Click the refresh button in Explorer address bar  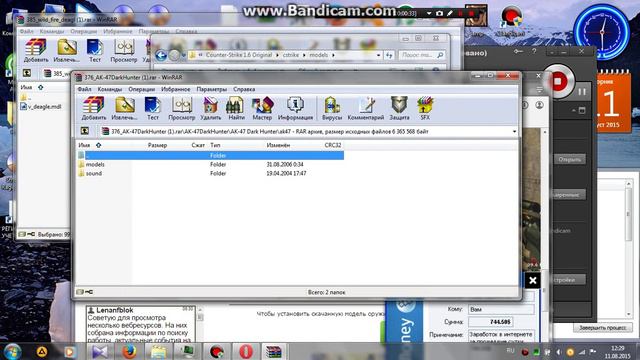coord(389,55)
